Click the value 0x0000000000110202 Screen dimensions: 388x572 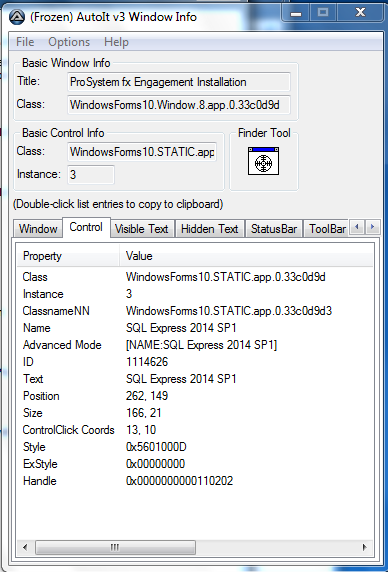click(179, 481)
